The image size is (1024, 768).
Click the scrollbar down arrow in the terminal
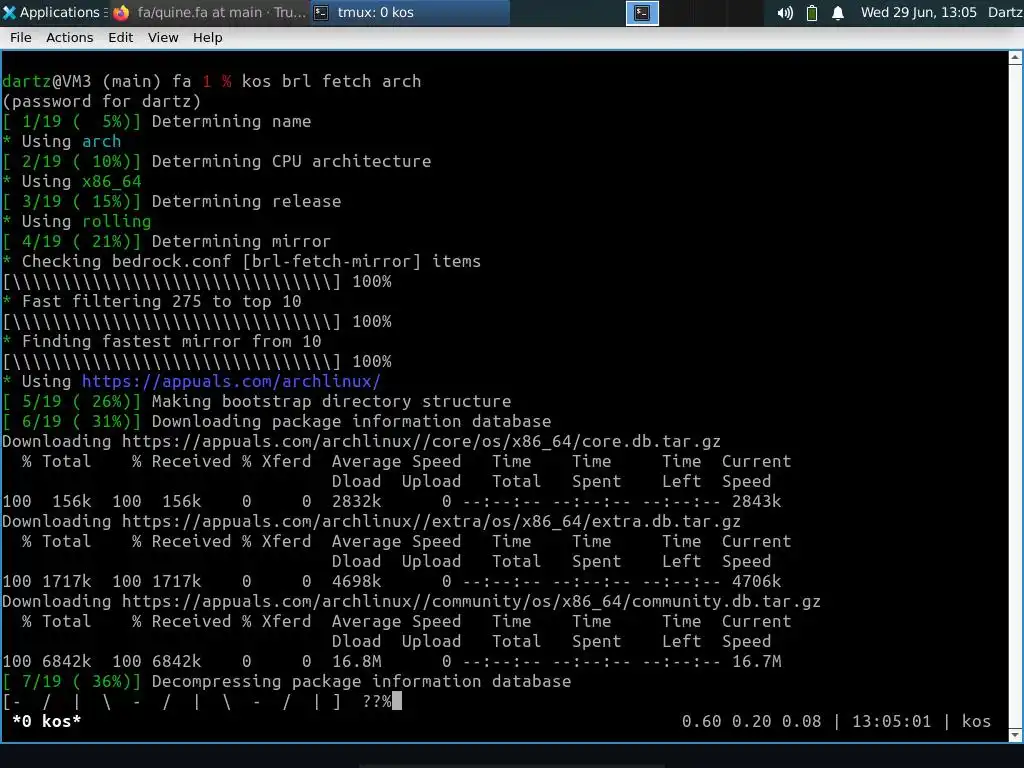coord(1016,735)
